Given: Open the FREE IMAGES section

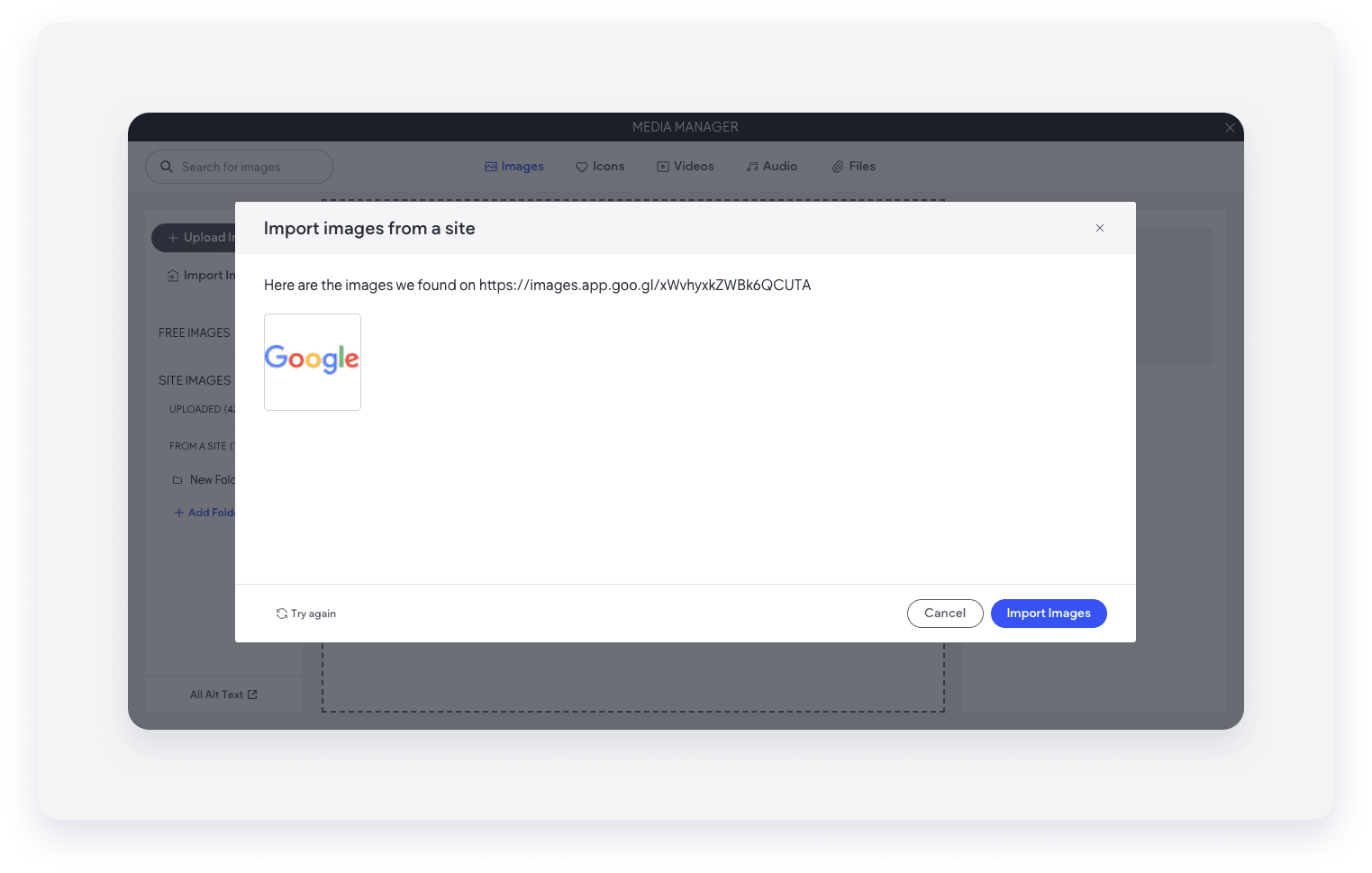Looking at the screenshot, I should coord(195,333).
